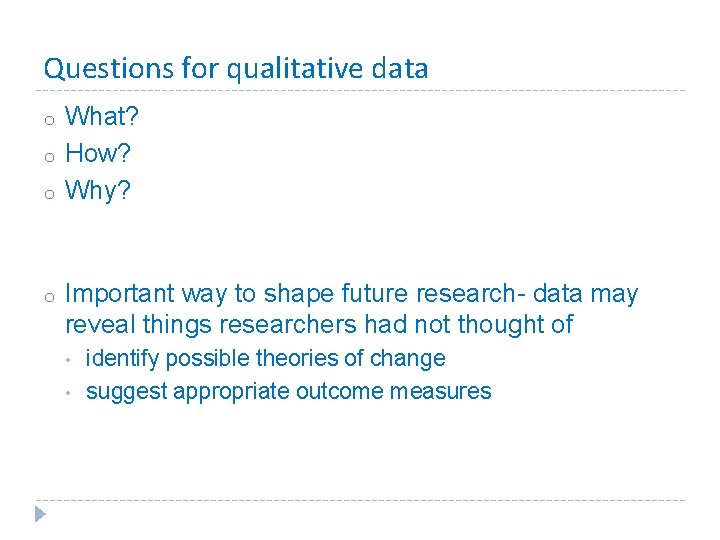The width and height of the screenshot is (720, 540).
Task: Click the circle bullet beside 'Important way'
Action: click(x=47, y=297)
